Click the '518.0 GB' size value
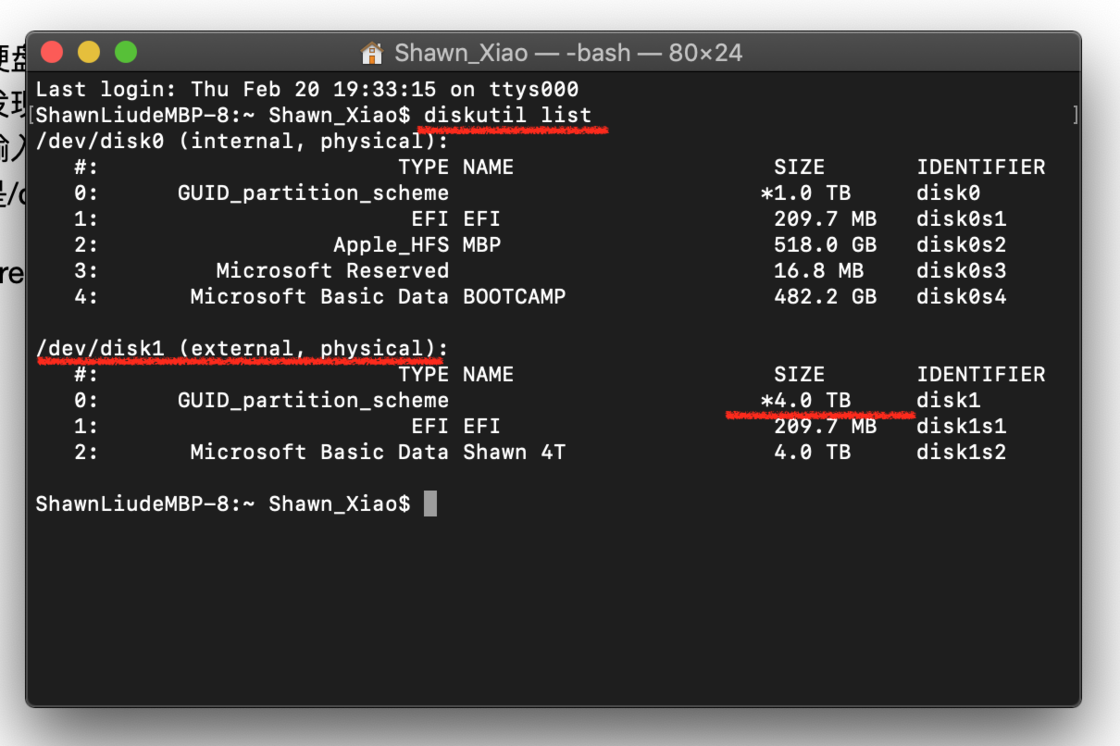This screenshot has height=746, width=1120. 826,244
